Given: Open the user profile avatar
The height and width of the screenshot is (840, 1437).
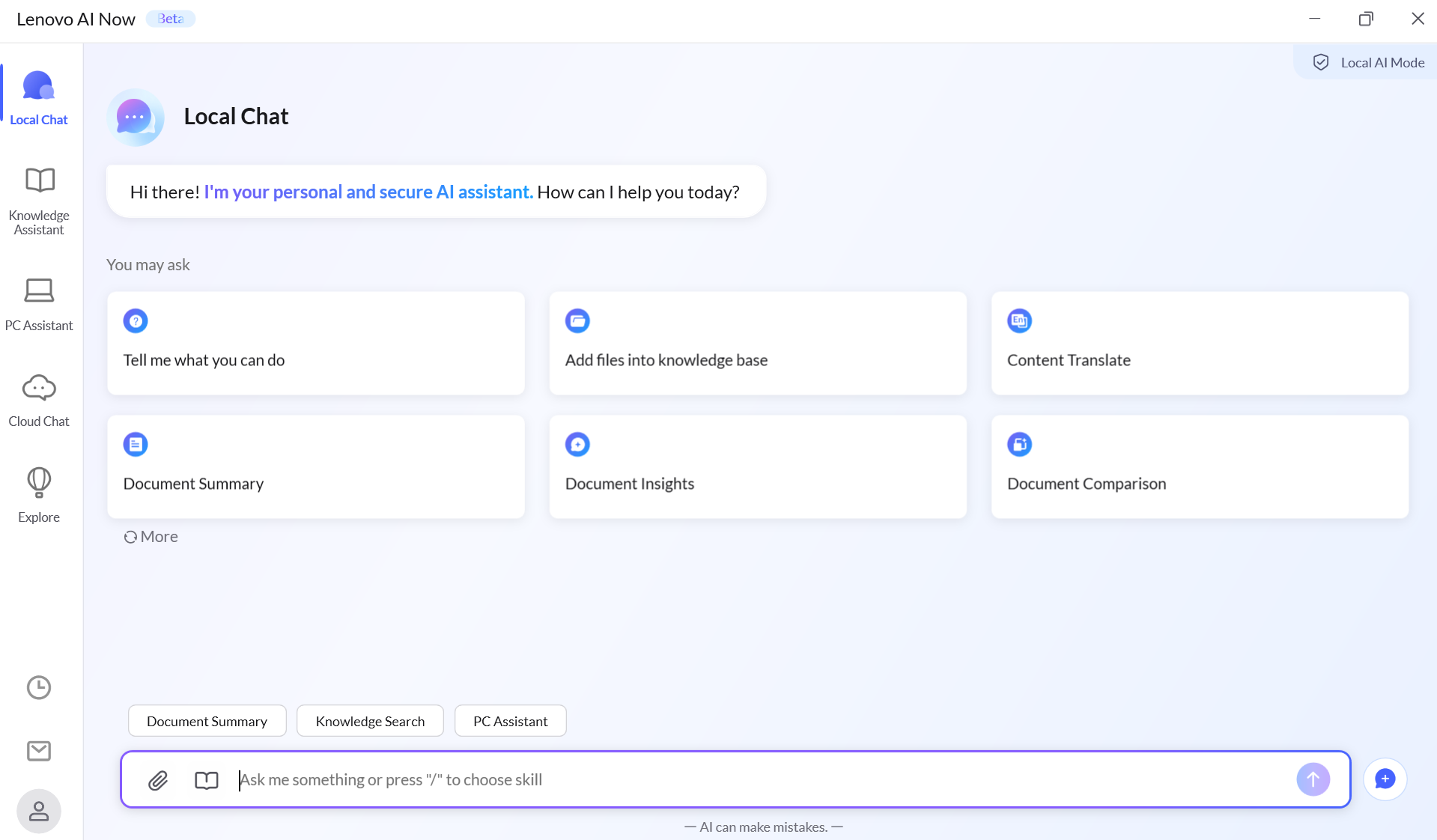Looking at the screenshot, I should click(39, 811).
